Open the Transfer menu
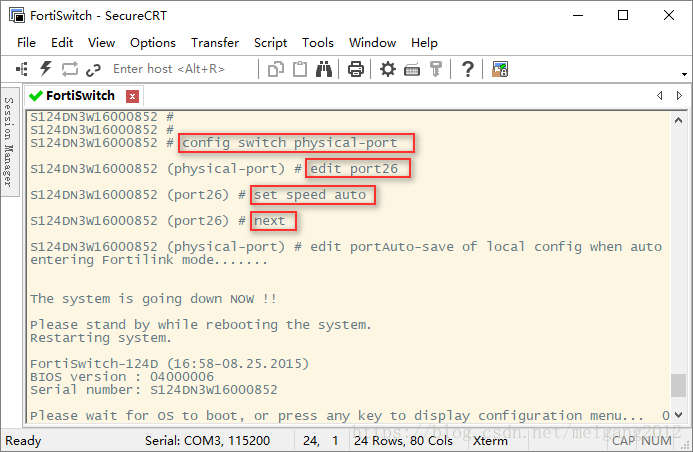This screenshot has height=452, width=693. [215, 43]
